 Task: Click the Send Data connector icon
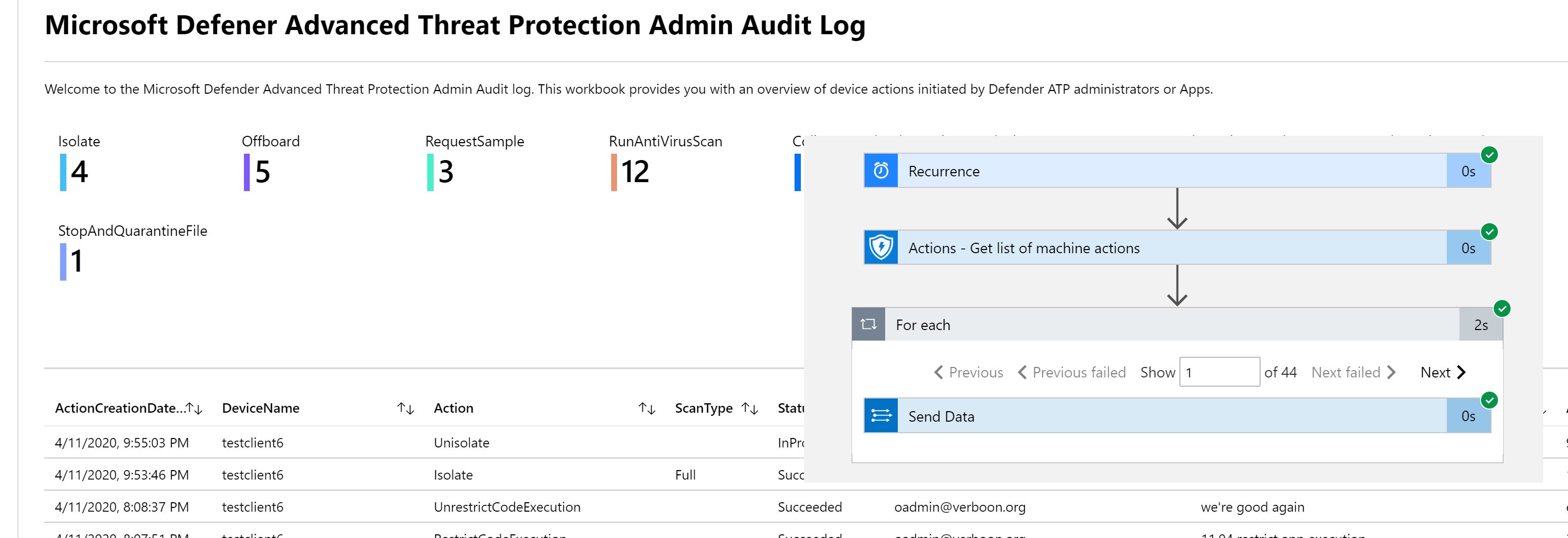(x=881, y=416)
